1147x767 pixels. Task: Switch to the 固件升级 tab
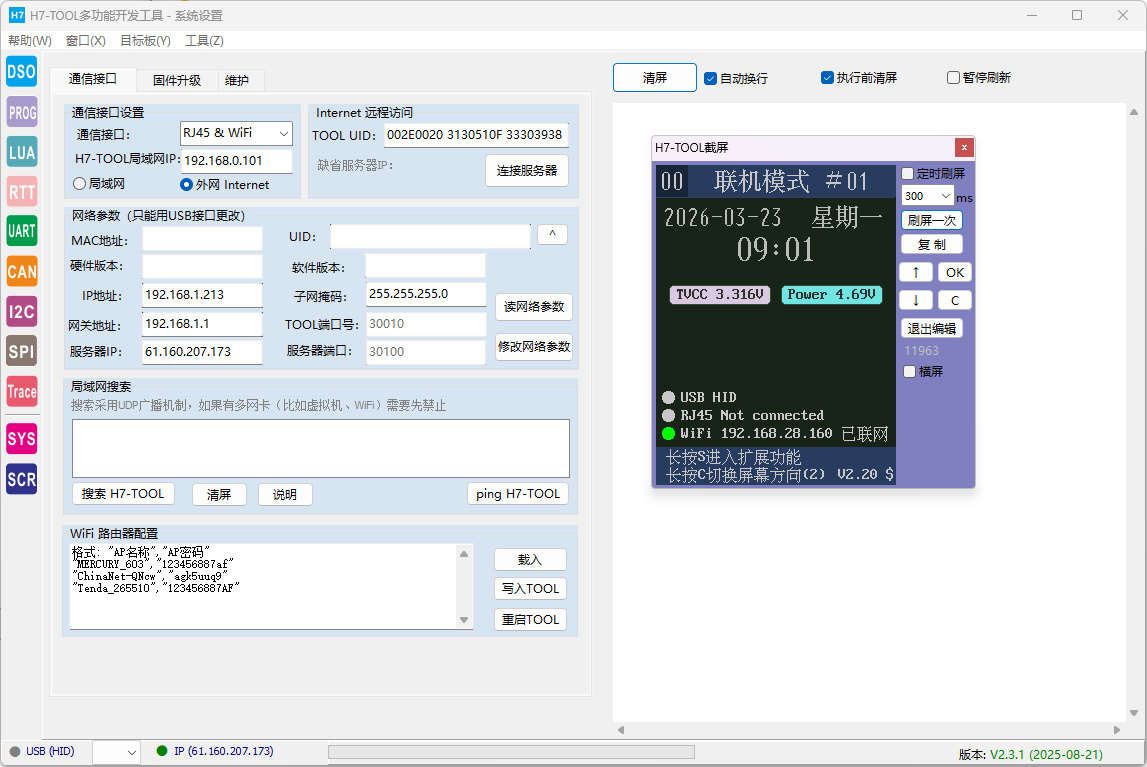177,80
